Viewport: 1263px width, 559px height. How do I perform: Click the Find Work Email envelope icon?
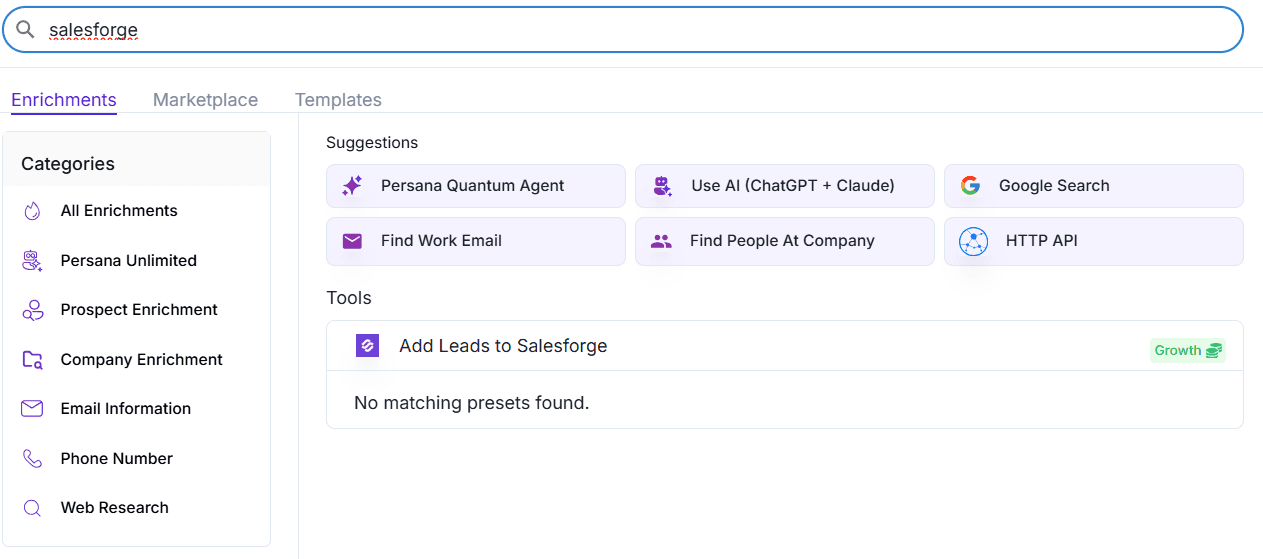(x=352, y=241)
